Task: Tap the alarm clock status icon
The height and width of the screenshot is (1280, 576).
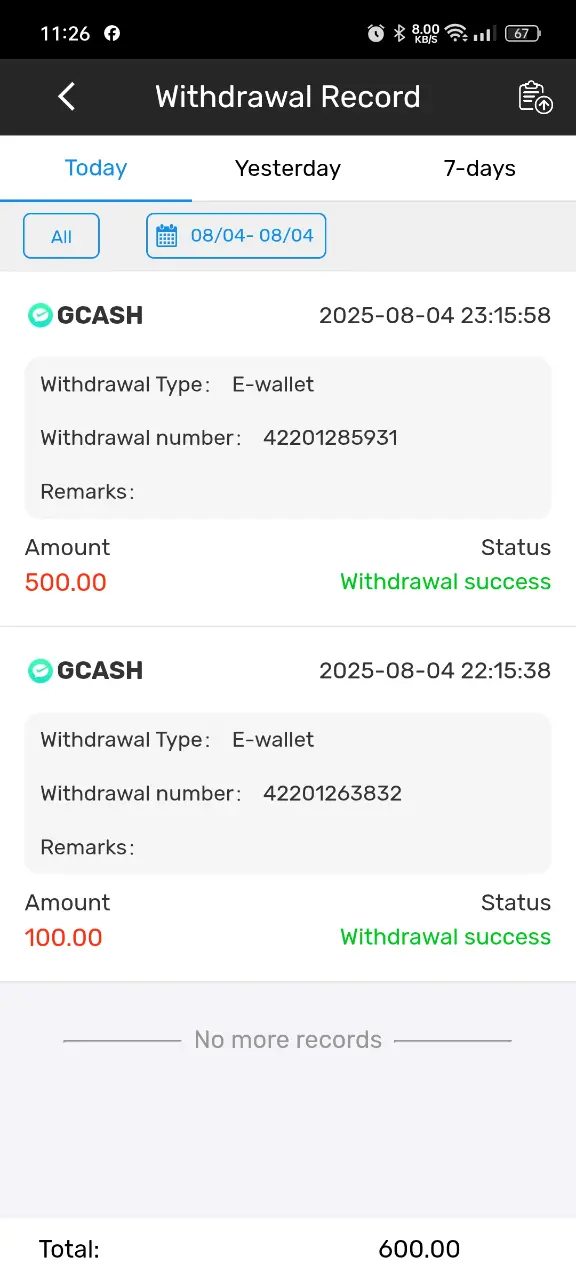Action: 376,33
